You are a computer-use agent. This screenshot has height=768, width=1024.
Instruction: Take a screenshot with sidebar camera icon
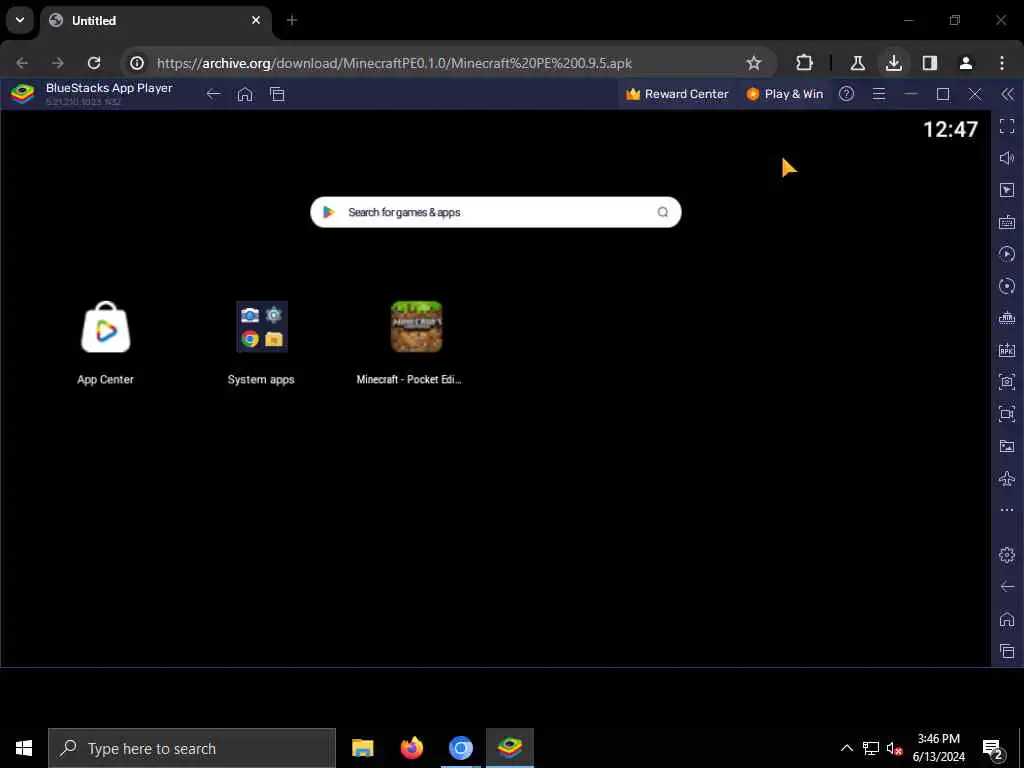click(x=1007, y=382)
